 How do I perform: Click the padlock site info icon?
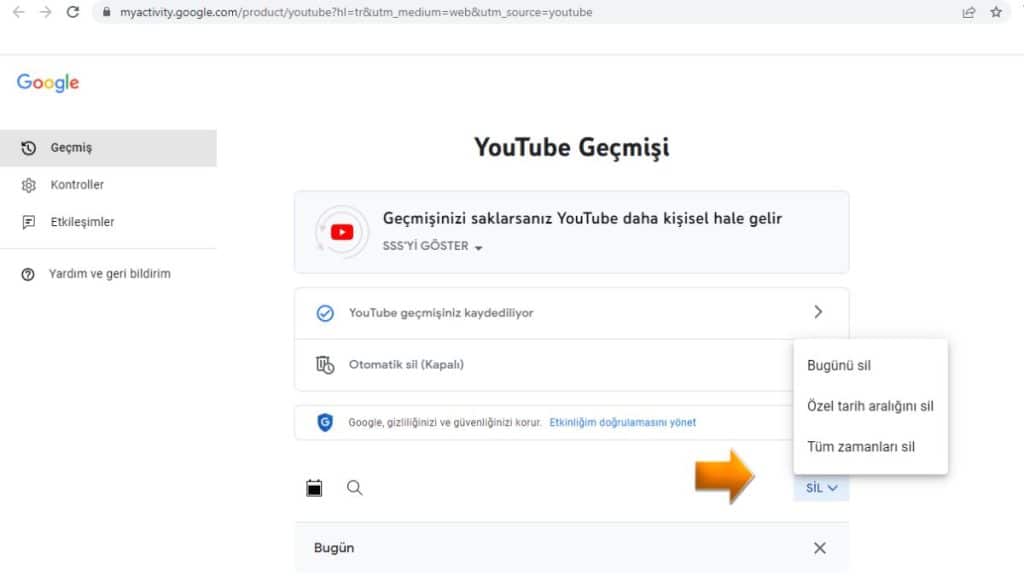coord(106,12)
